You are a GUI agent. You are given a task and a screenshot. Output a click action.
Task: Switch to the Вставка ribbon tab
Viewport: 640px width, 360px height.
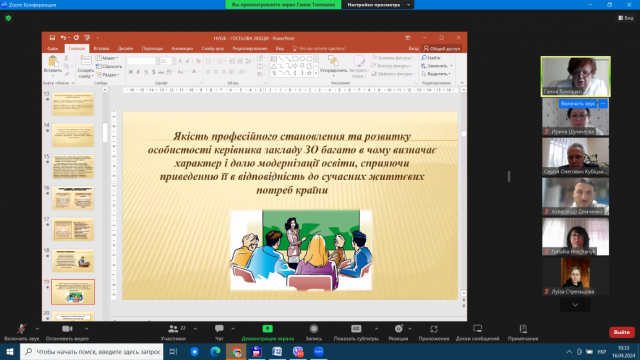click(101, 49)
